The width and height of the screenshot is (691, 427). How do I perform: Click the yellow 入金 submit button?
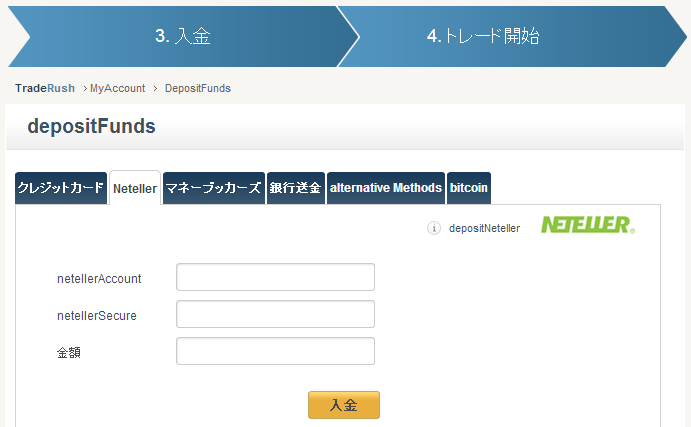click(x=344, y=405)
